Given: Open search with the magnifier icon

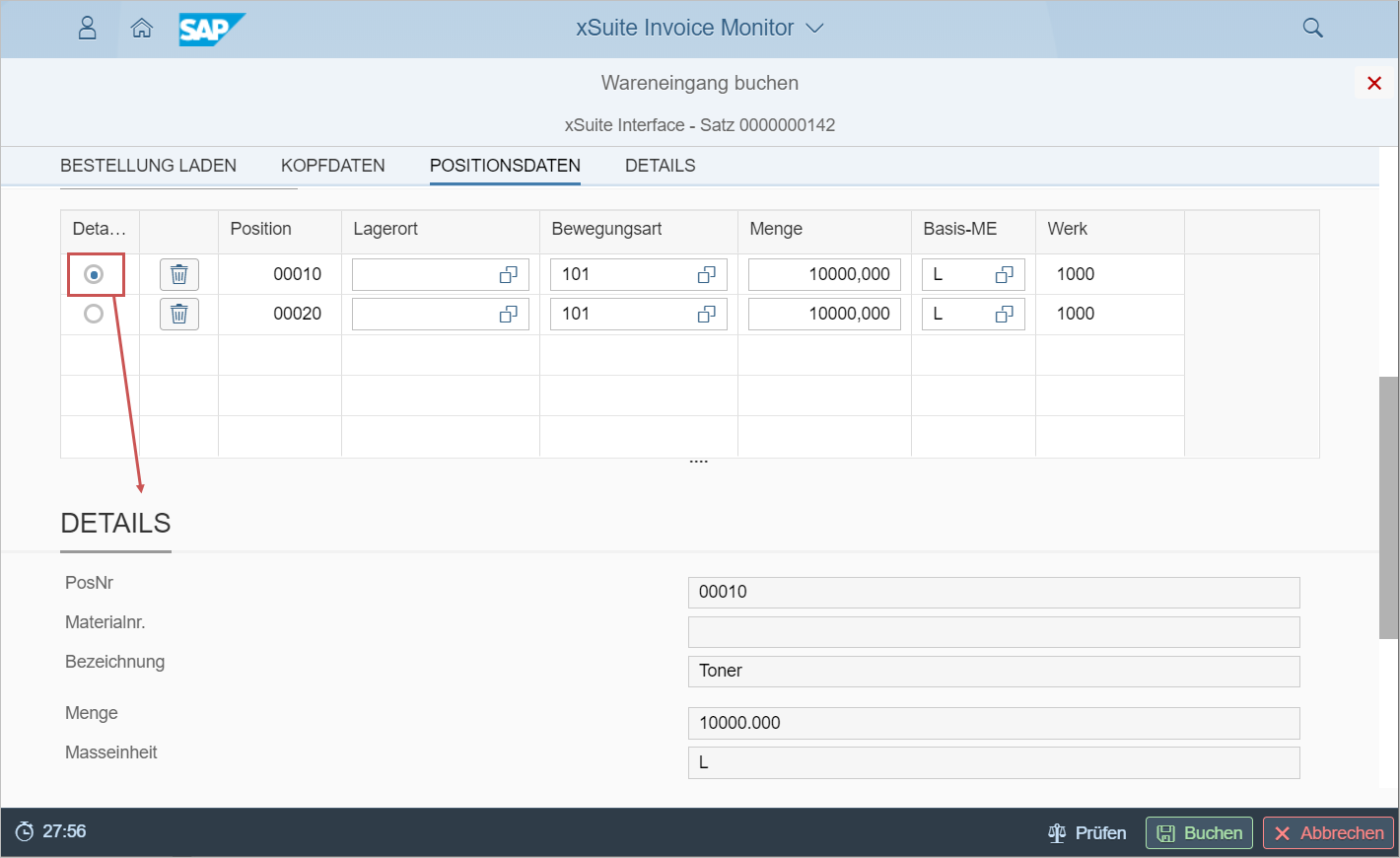Looking at the screenshot, I should [1312, 28].
